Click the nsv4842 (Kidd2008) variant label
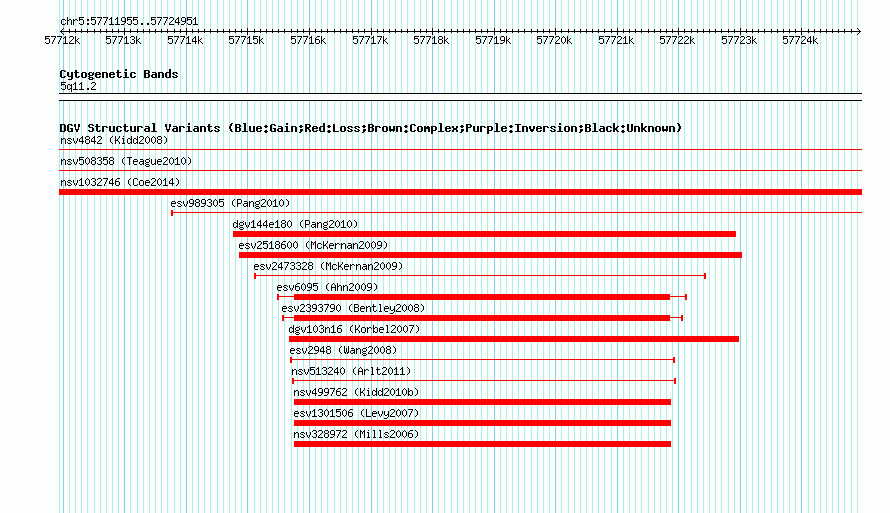890x513 pixels. (114, 140)
